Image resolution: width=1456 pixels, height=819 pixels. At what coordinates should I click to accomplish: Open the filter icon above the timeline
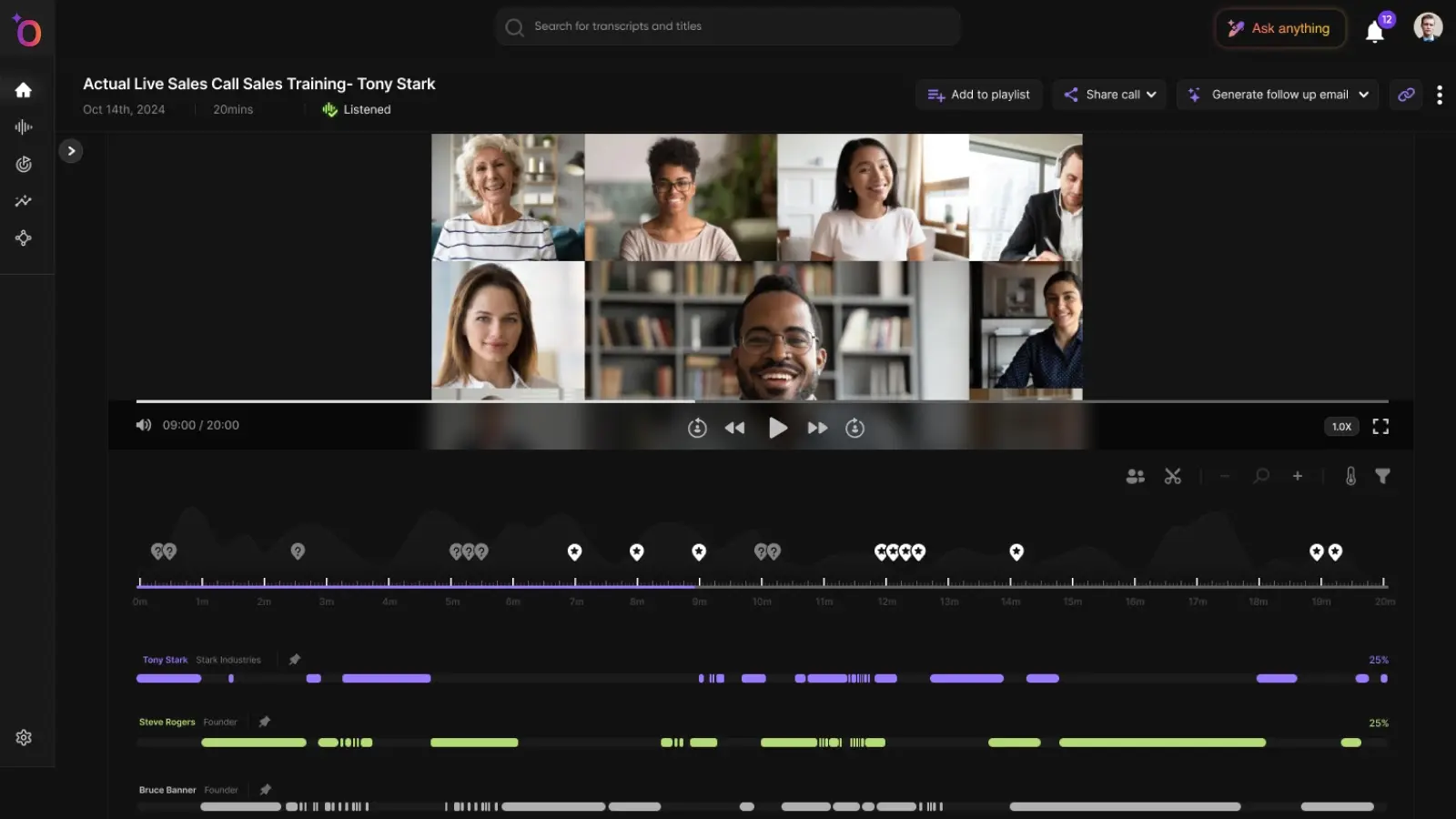[x=1383, y=475]
